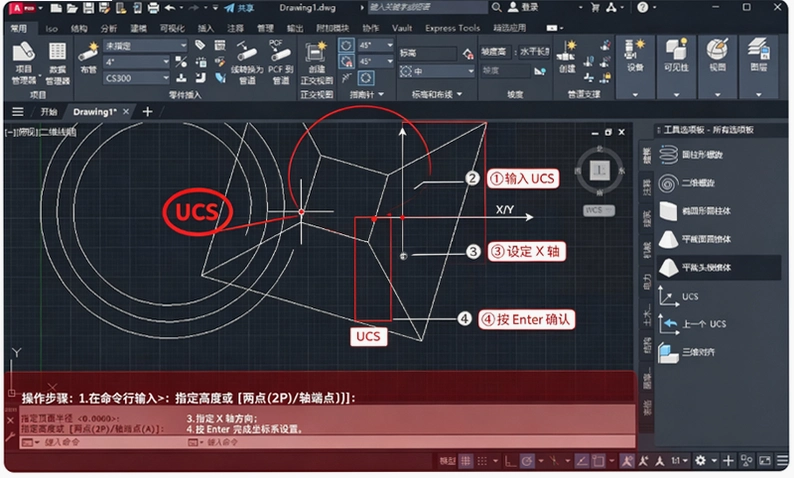Click the keyword search input field
Viewport: 794px width, 478px height.
[428, 7]
